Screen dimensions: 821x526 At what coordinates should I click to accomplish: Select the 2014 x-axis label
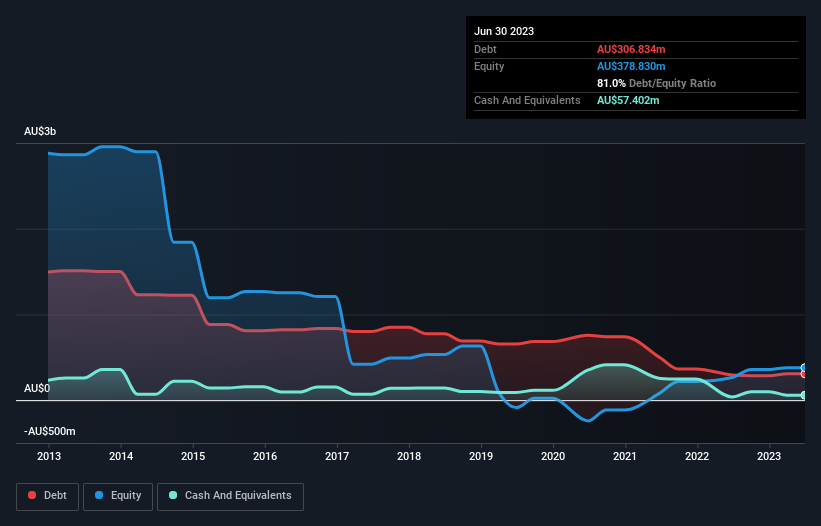tap(121, 456)
